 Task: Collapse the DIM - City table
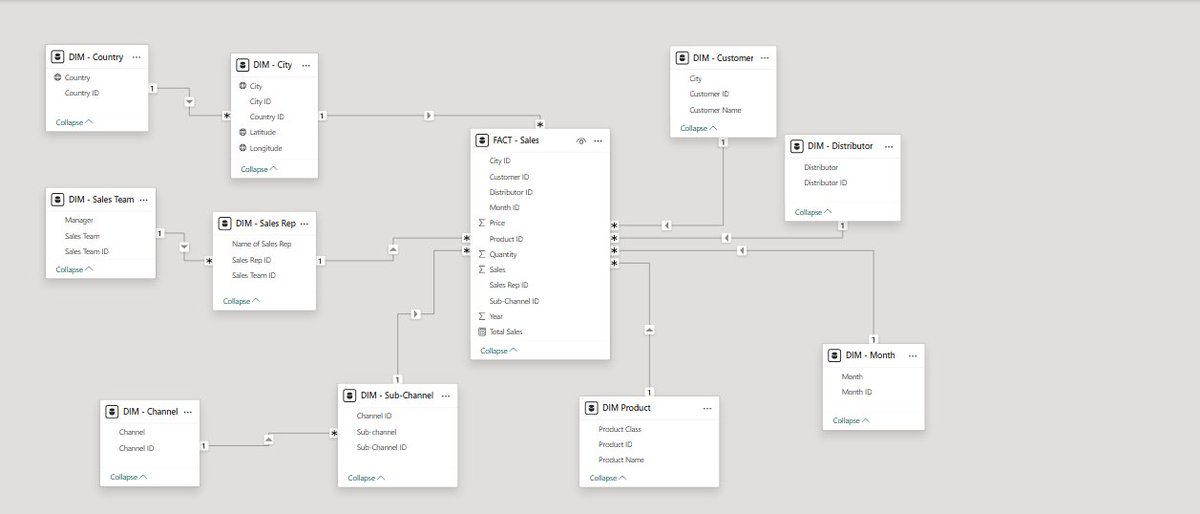pos(259,169)
